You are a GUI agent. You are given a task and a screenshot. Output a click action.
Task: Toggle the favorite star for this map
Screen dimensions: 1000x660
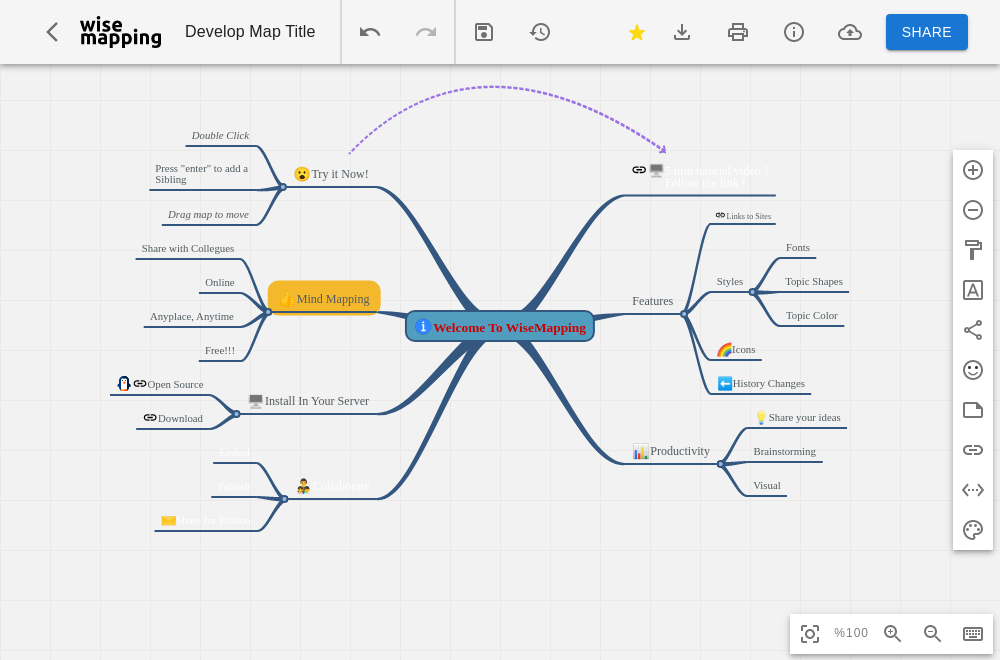pyautogui.click(x=636, y=32)
